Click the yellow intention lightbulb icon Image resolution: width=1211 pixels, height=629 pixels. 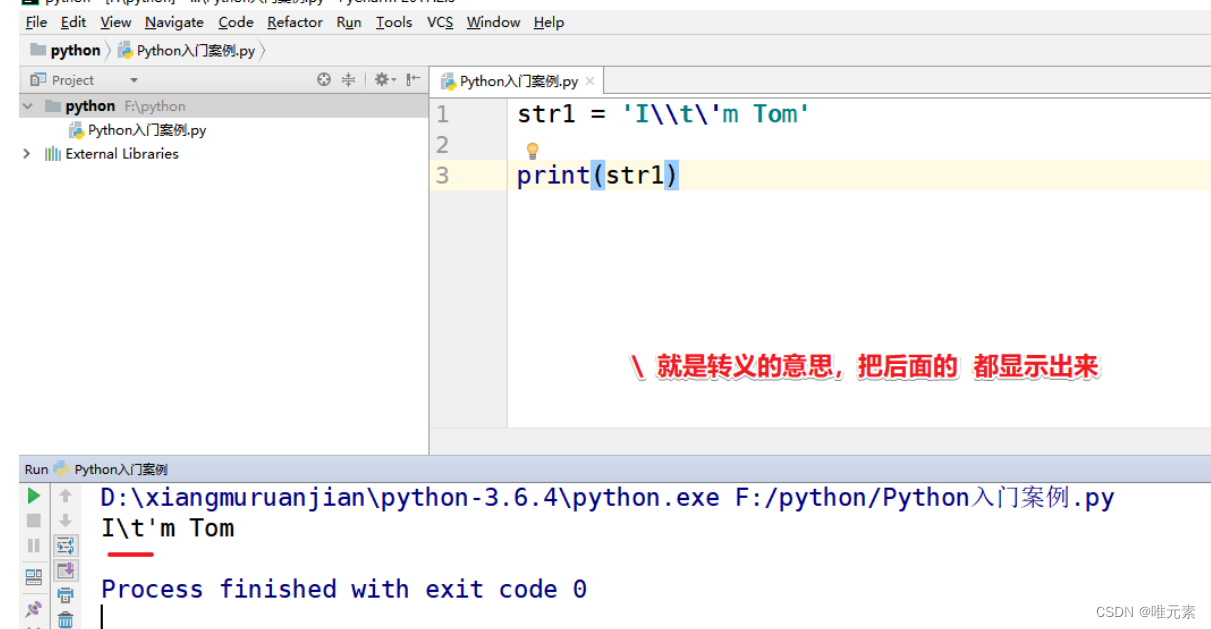point(533,151)
